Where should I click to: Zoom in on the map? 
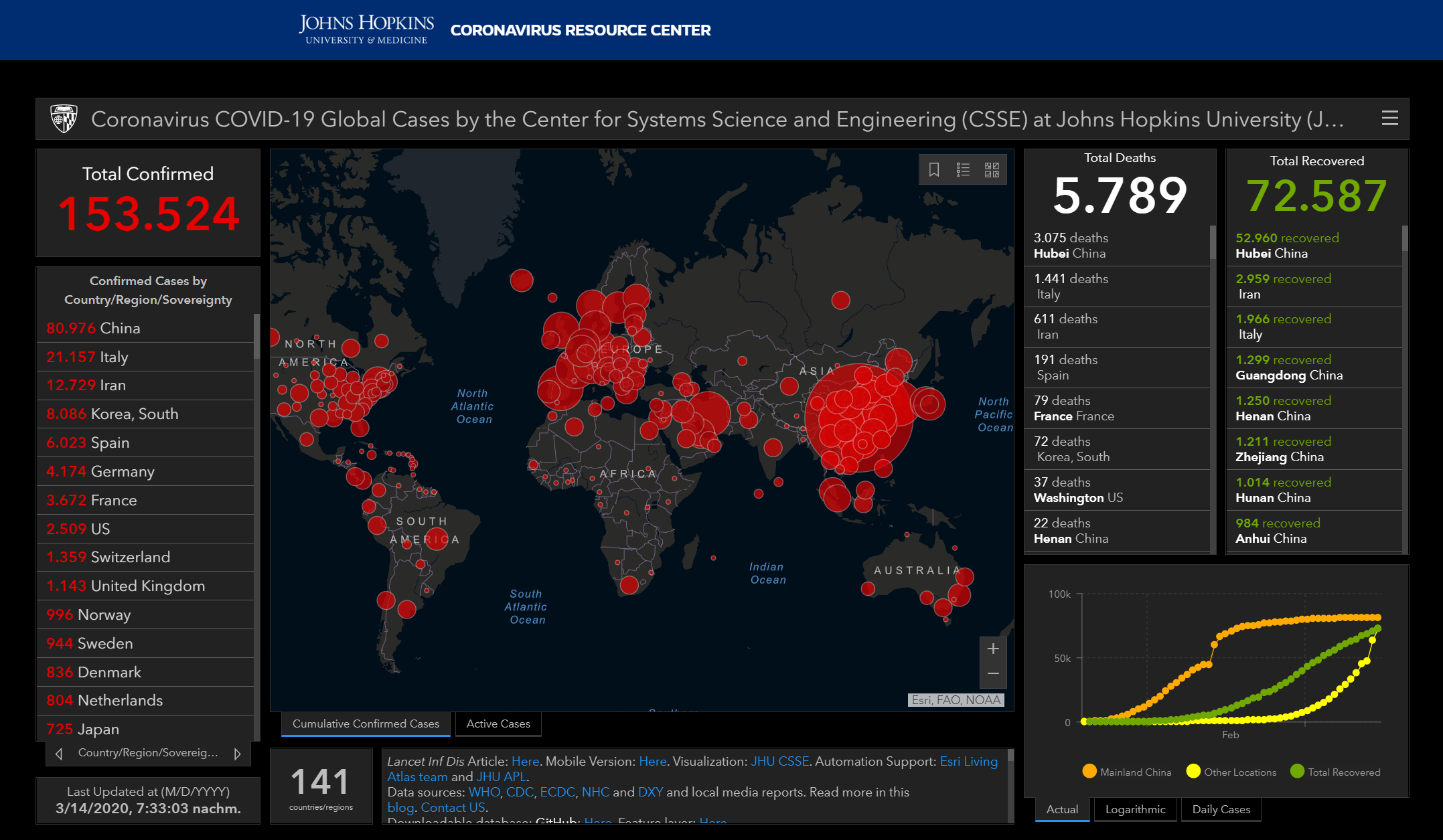click(x=993, y=649)
